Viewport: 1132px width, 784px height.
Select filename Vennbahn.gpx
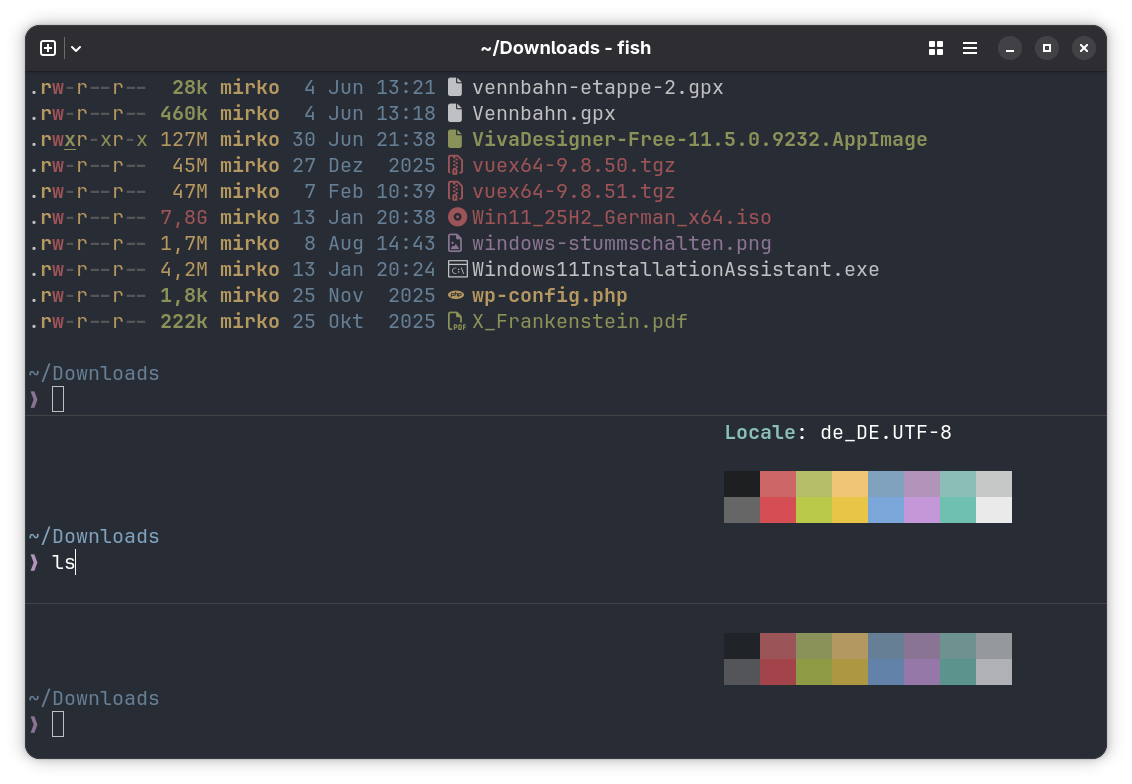point(544,113)
